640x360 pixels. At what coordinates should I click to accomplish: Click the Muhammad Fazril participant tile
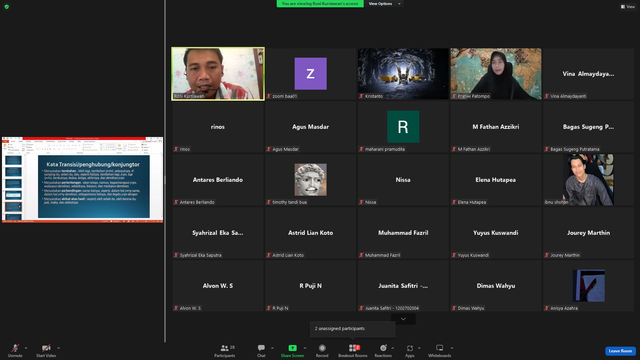click(x=403, y=233)
